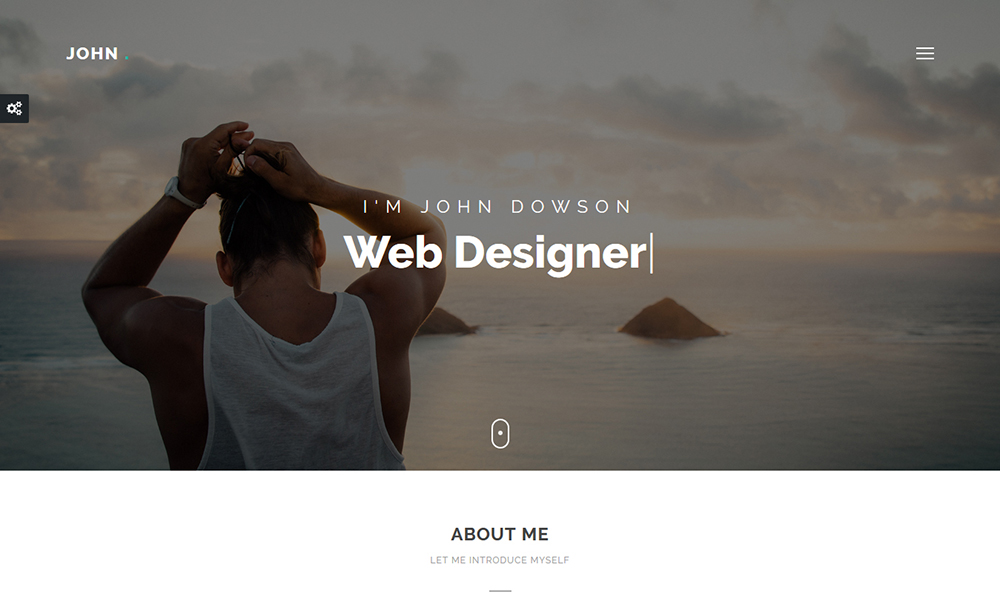Click the JOHN logo
This screenshot has height=600, width=1000.
[x=92, y=54]
